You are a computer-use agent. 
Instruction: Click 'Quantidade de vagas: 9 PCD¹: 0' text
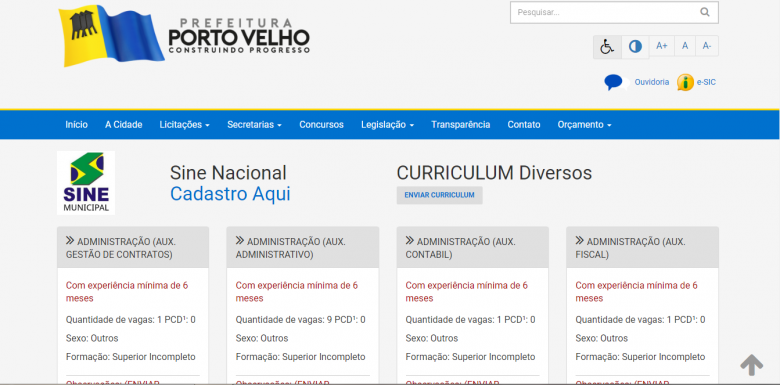300,320
